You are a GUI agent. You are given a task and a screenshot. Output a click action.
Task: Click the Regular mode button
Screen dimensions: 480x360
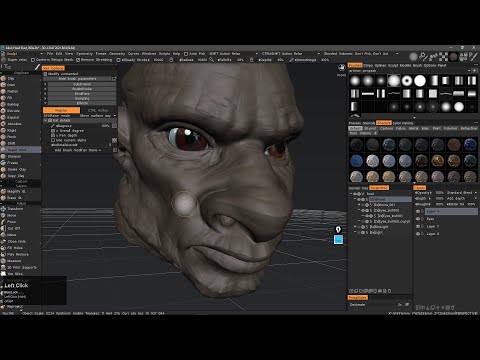click(x=61, y=110)
